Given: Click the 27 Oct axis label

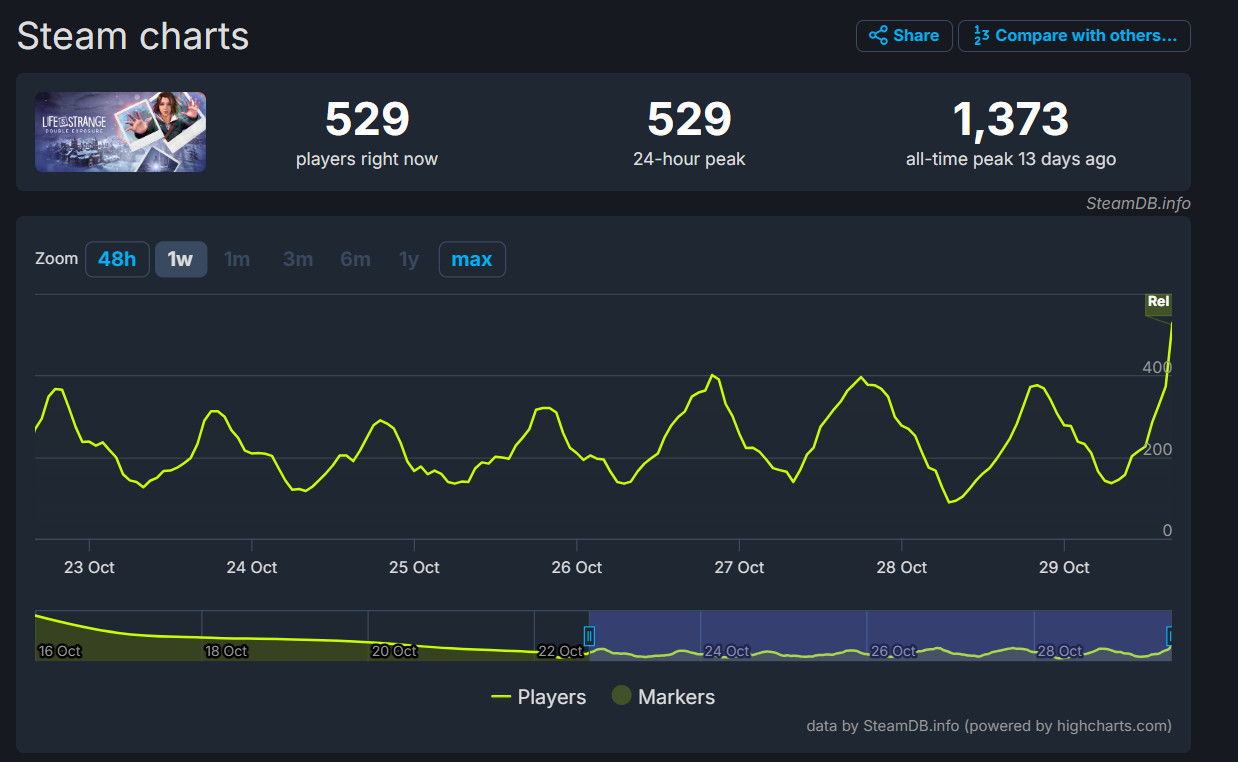Looking at the screenshot, I should tap(739, 567).
